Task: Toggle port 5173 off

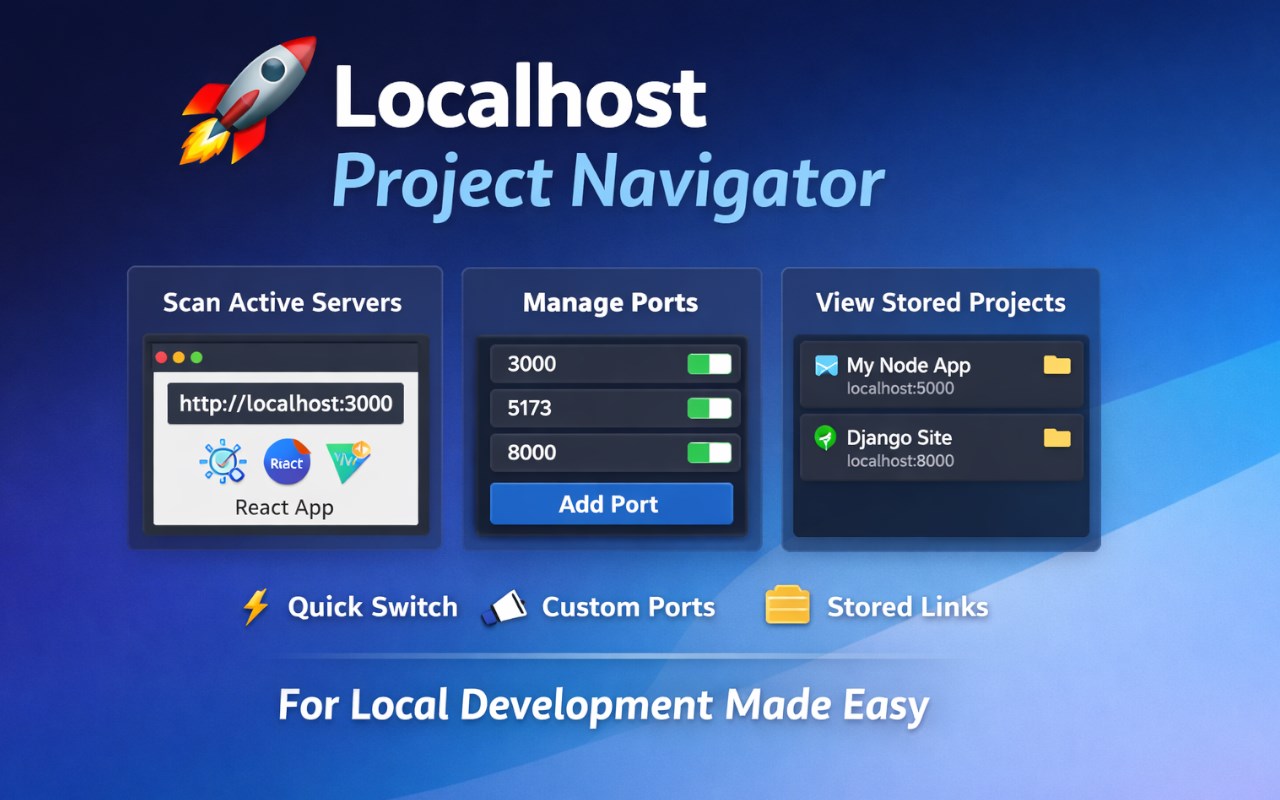Action: 707,408
